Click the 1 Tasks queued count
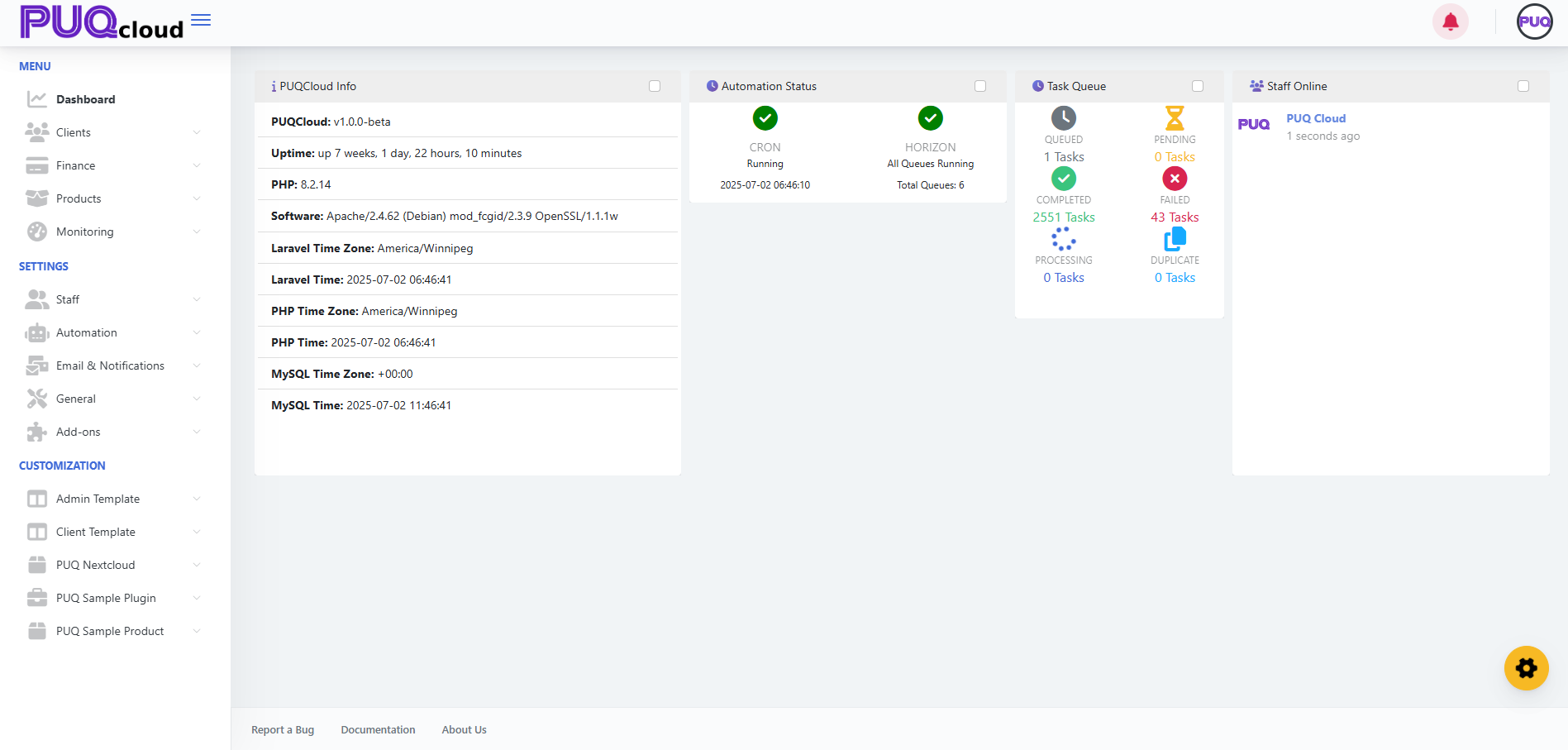The width and height of the screenshot is (1568, 750). coord(1064,157)
